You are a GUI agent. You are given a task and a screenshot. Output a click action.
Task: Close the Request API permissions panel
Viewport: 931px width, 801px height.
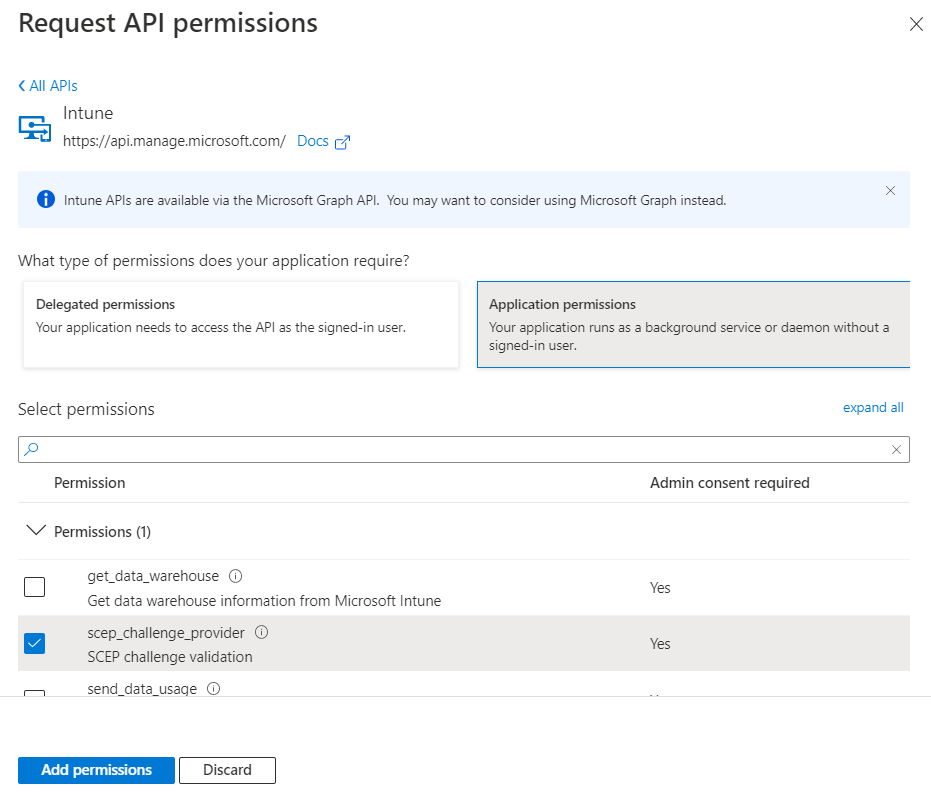(x=916, y=24)
